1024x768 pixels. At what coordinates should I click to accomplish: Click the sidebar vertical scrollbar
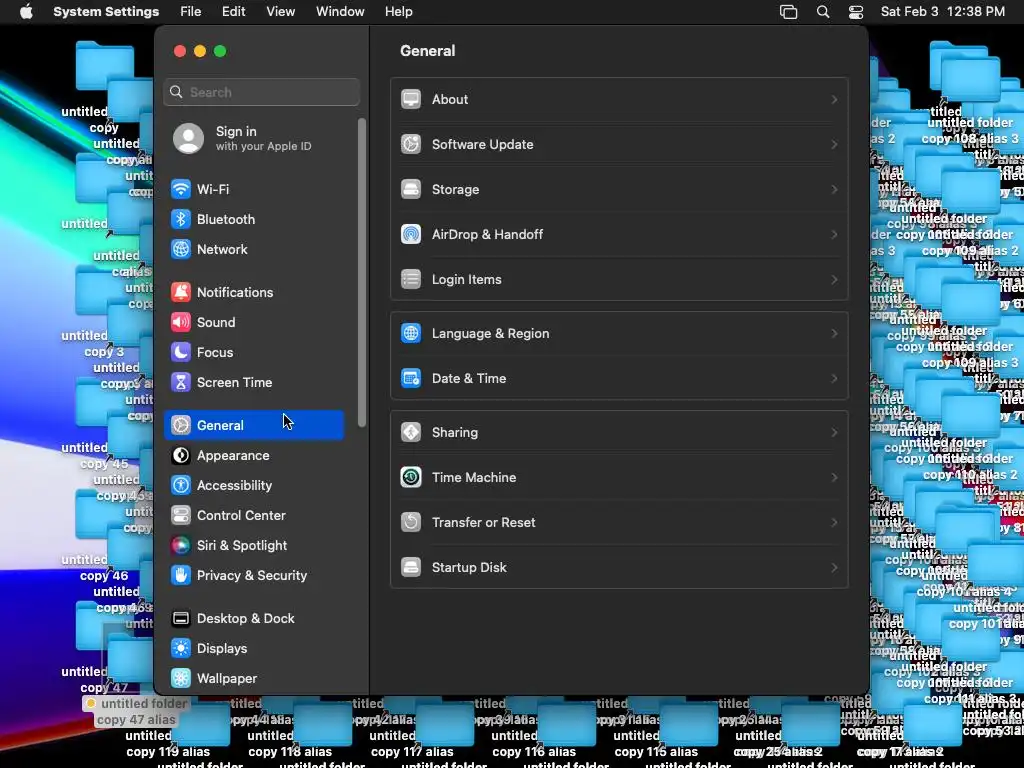coord(362,273)
